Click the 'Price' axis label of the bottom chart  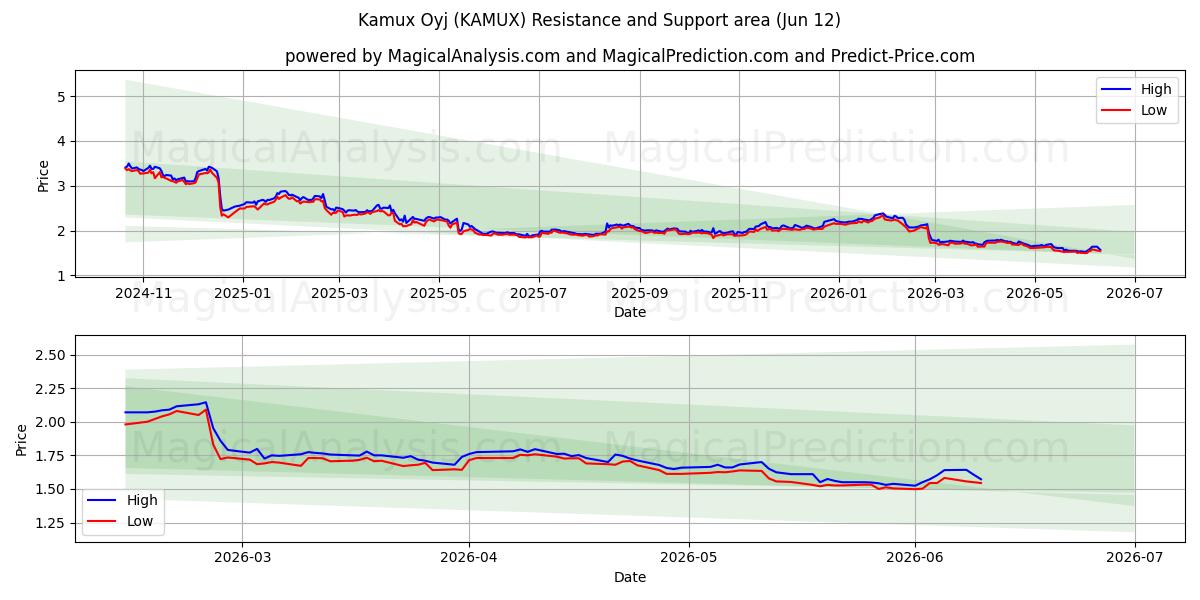pyautogui.click(x=22, y=439)
